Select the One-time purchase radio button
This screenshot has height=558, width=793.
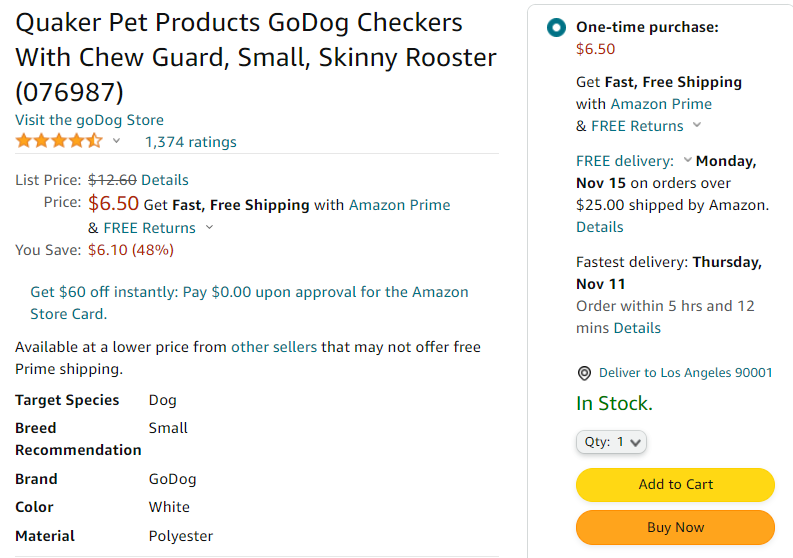556,28
